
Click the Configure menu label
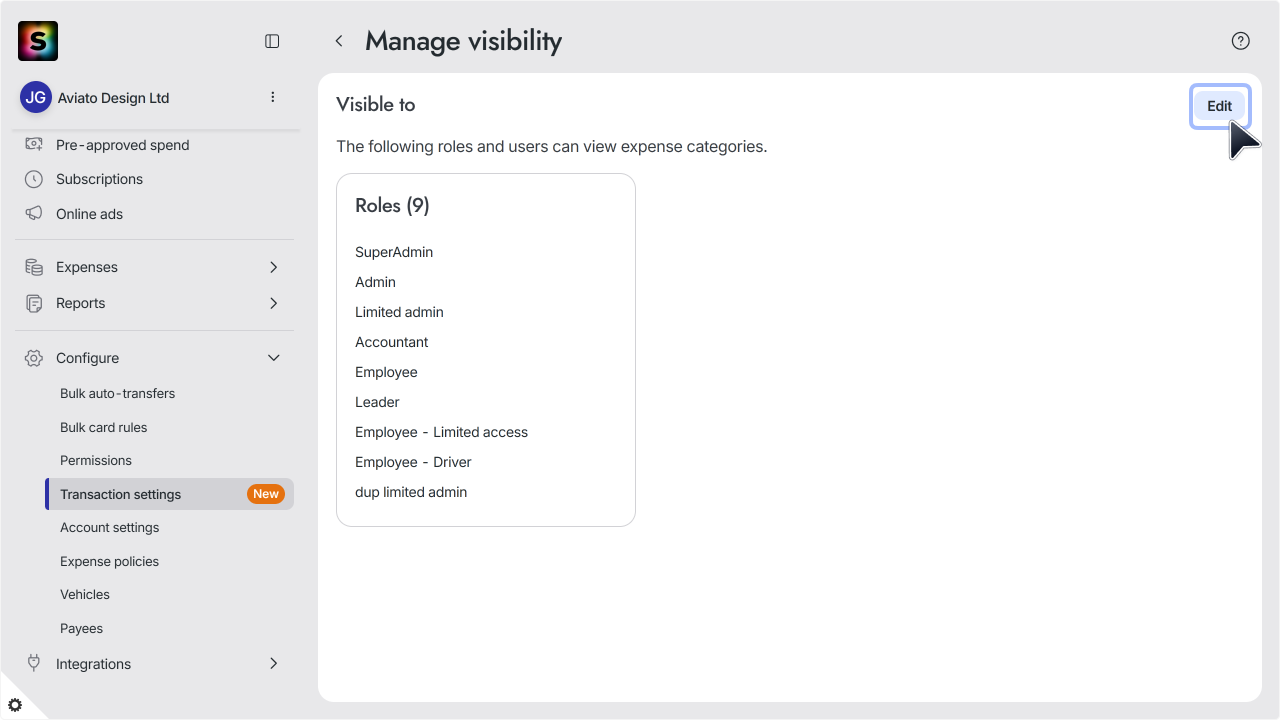point(87,358)
